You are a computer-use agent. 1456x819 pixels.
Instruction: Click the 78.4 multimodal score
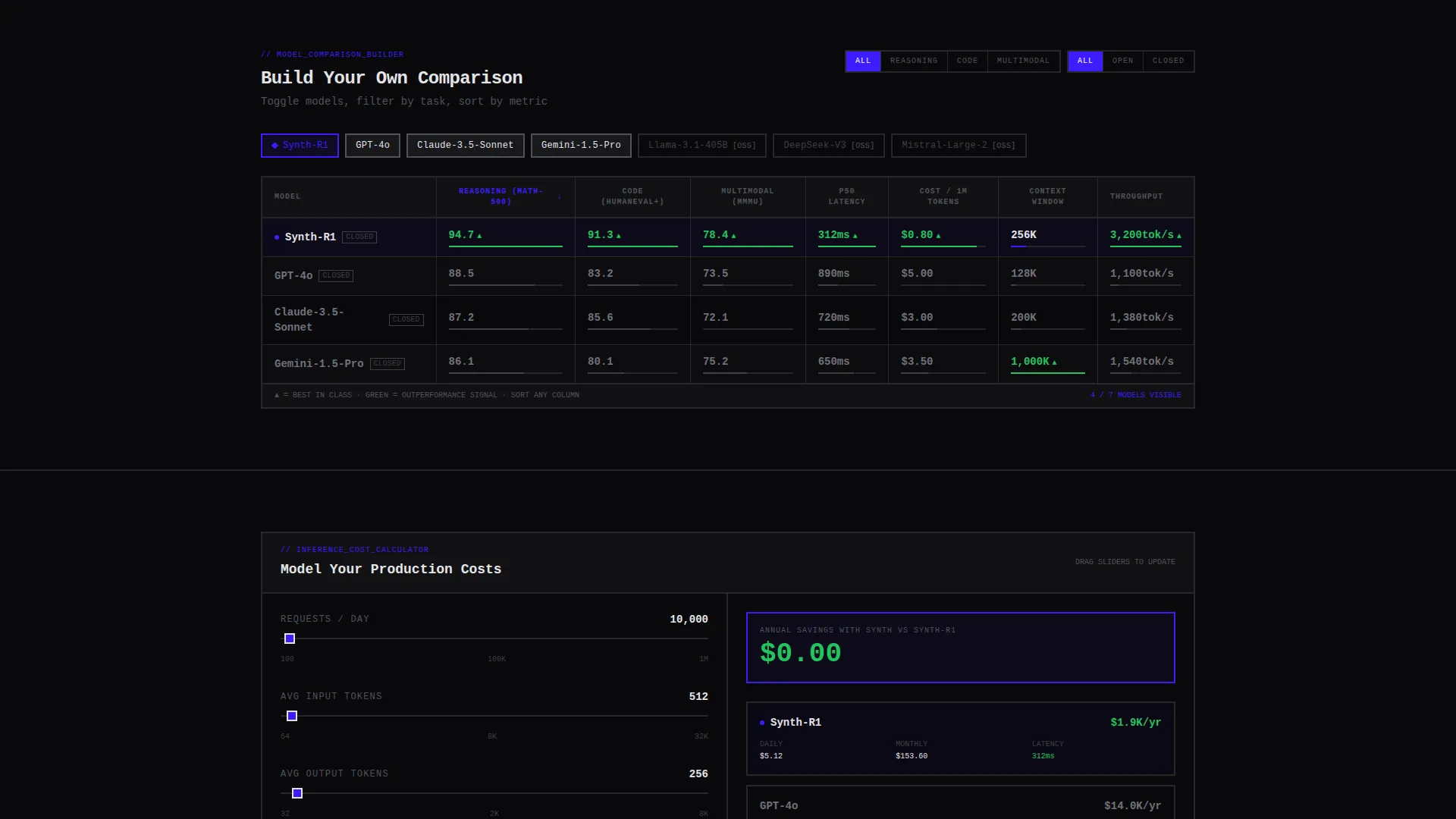coord(715,235)
